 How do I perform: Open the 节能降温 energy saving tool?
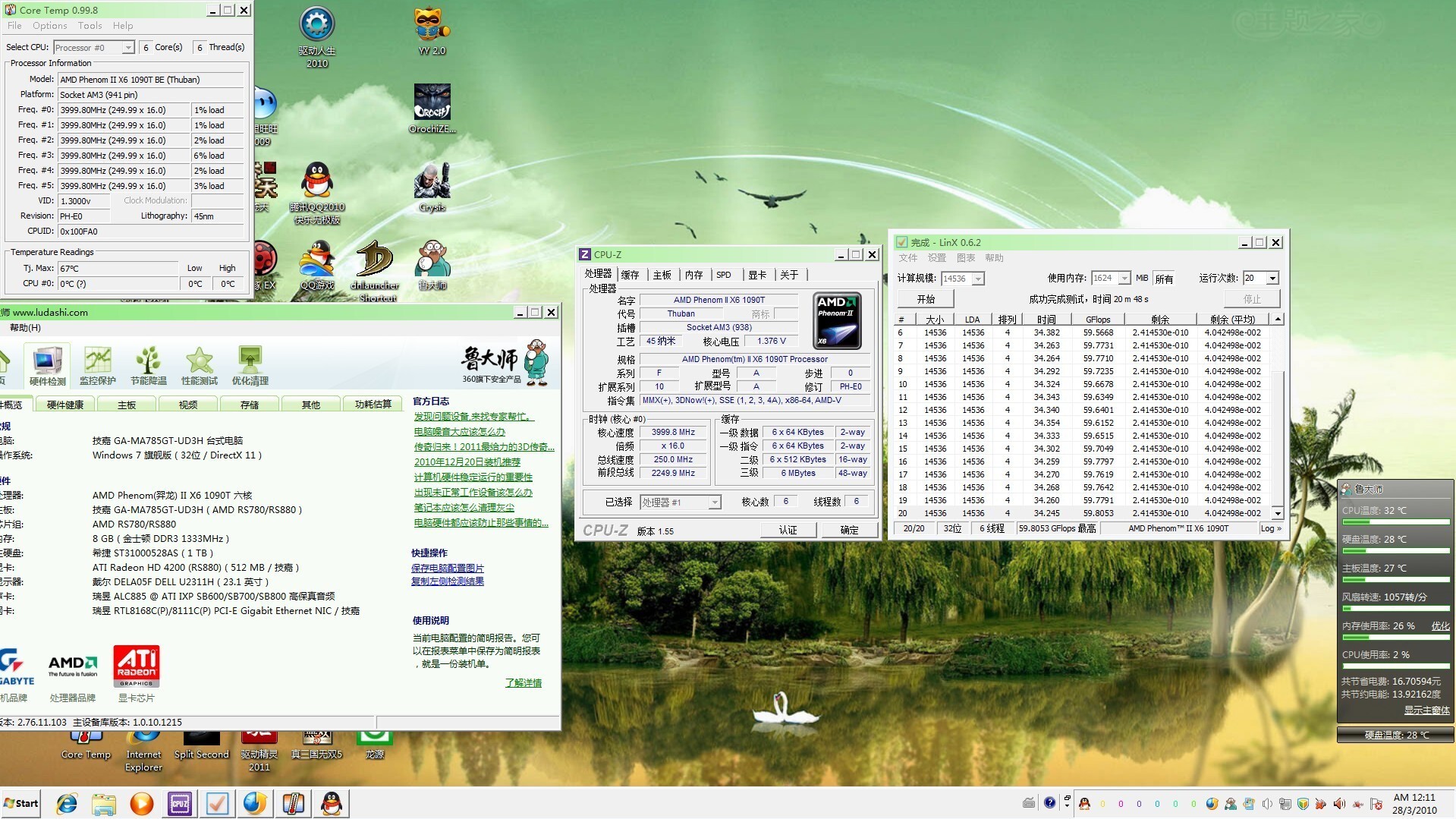click(x=148, y=365)
